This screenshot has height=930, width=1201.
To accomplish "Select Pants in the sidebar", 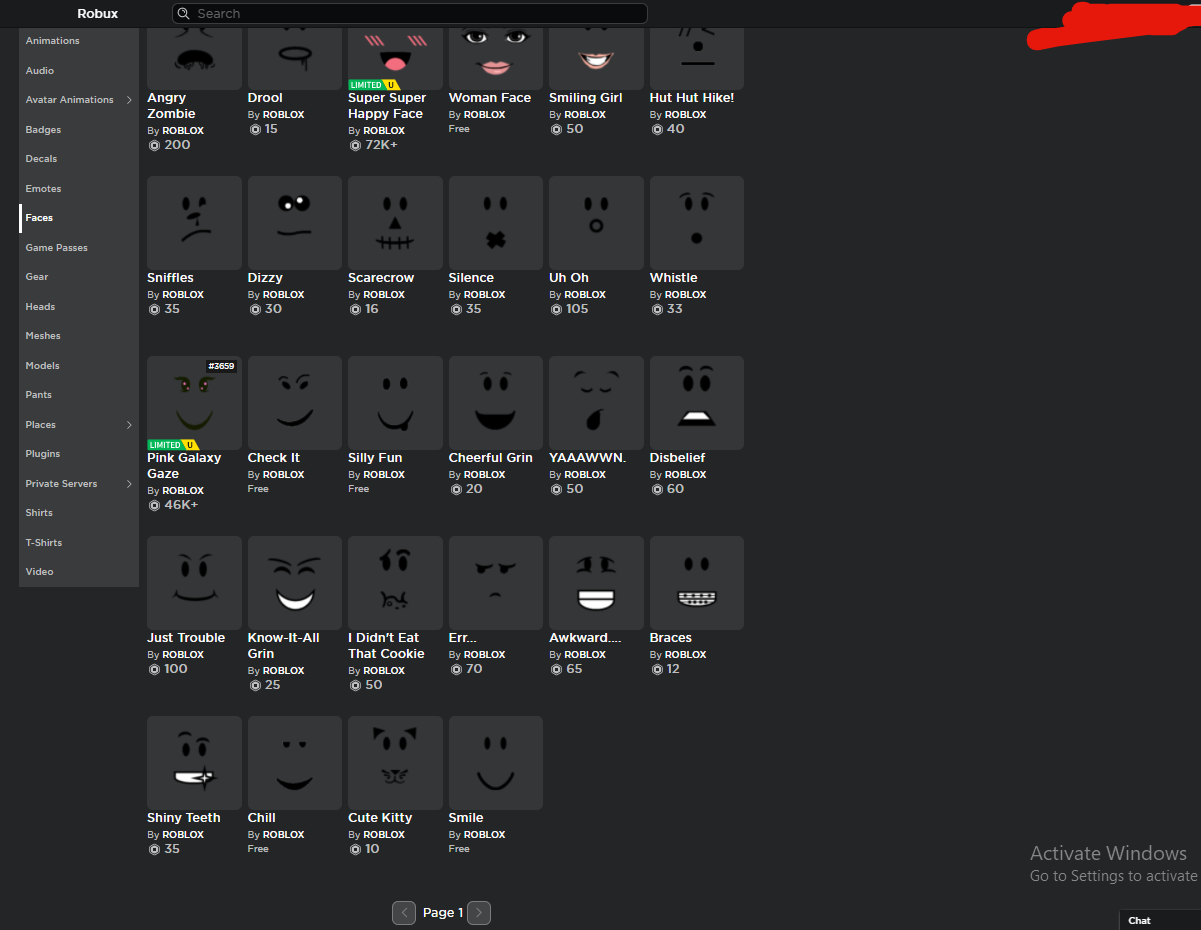I will click(x=39, y=395).
